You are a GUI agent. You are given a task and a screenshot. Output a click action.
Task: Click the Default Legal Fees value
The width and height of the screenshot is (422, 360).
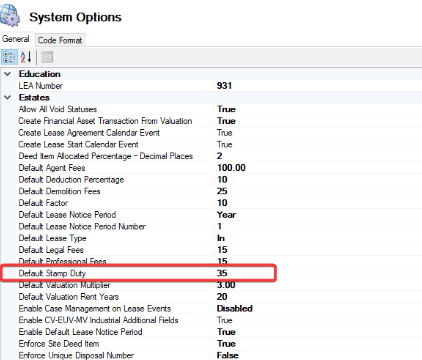(x=222, y=250)
